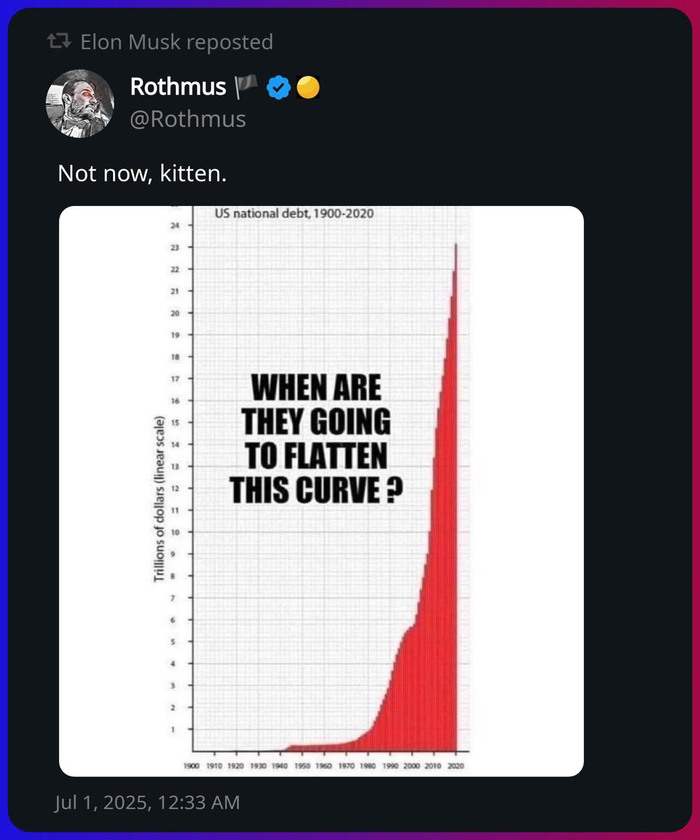Screen dimensions: 700x840
Task: Click the 23 tick on y-axis
Action: click(x=175, y=248)
